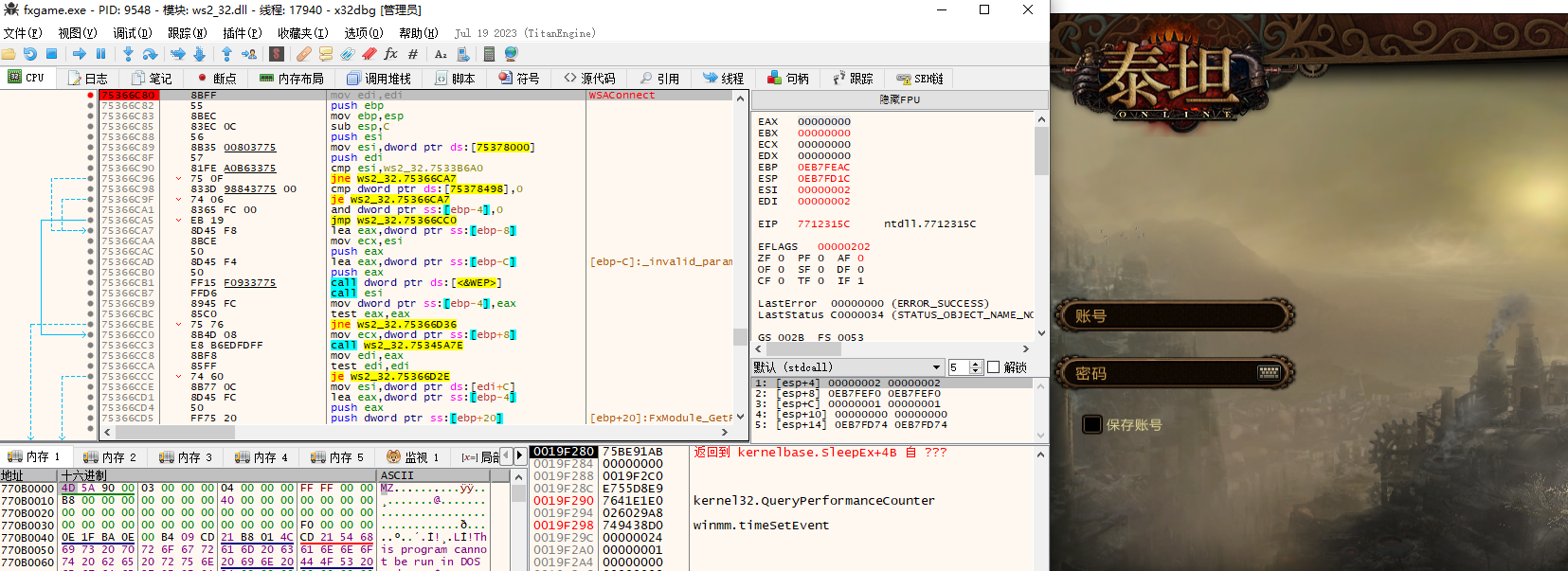This screenshot has width=1568, height=571.
Task: Click the pause execution icon
Action: (100, 54)
